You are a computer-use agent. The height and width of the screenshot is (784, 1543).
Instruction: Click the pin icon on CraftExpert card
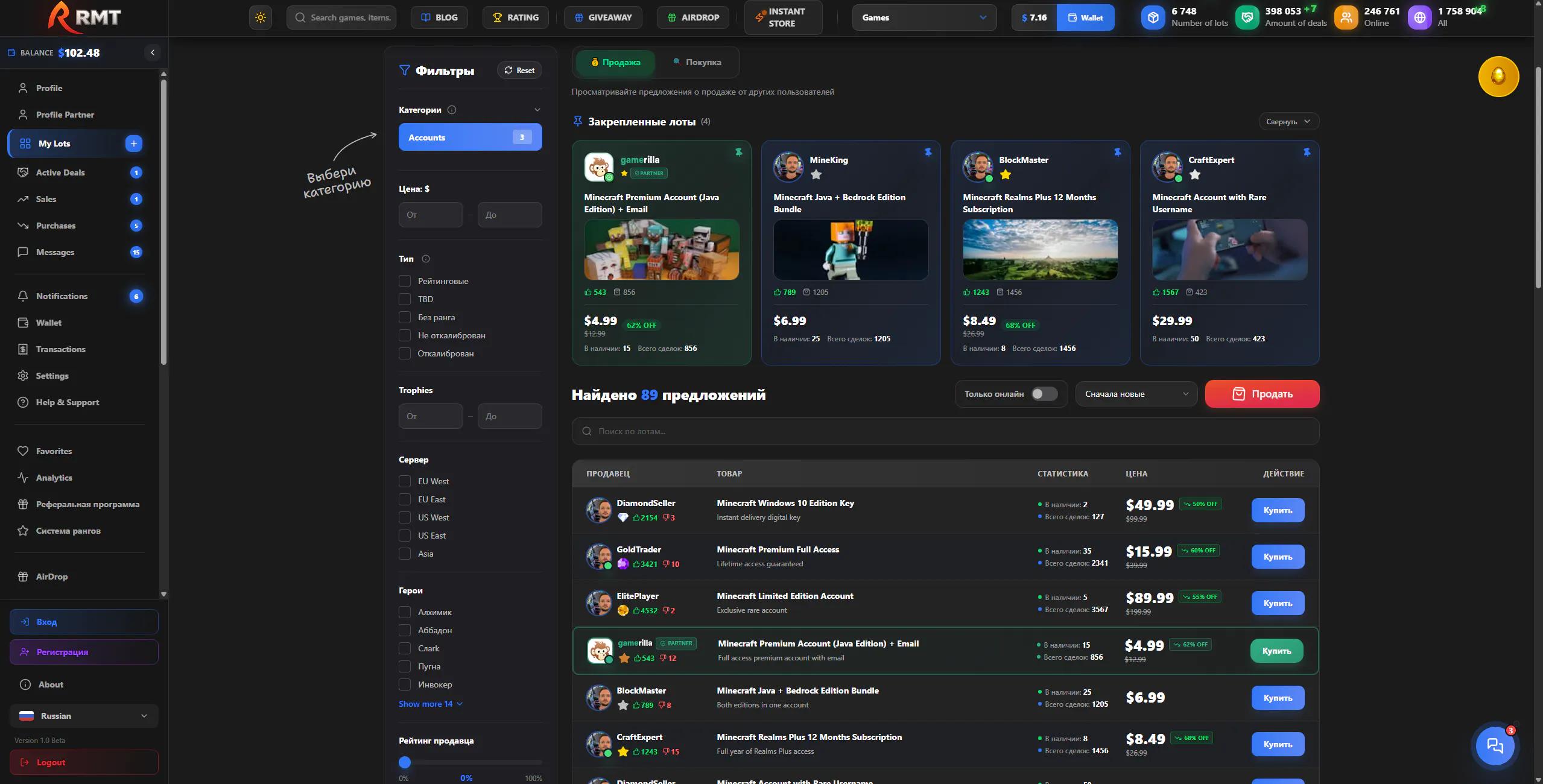click(1307, 152)
